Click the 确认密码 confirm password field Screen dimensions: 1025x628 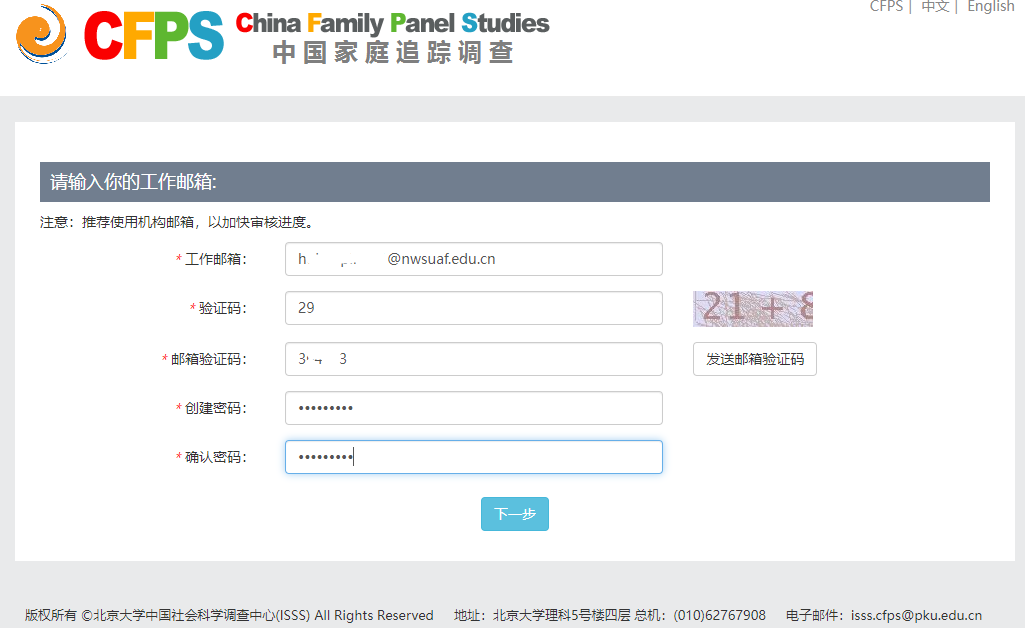[473, 457]
